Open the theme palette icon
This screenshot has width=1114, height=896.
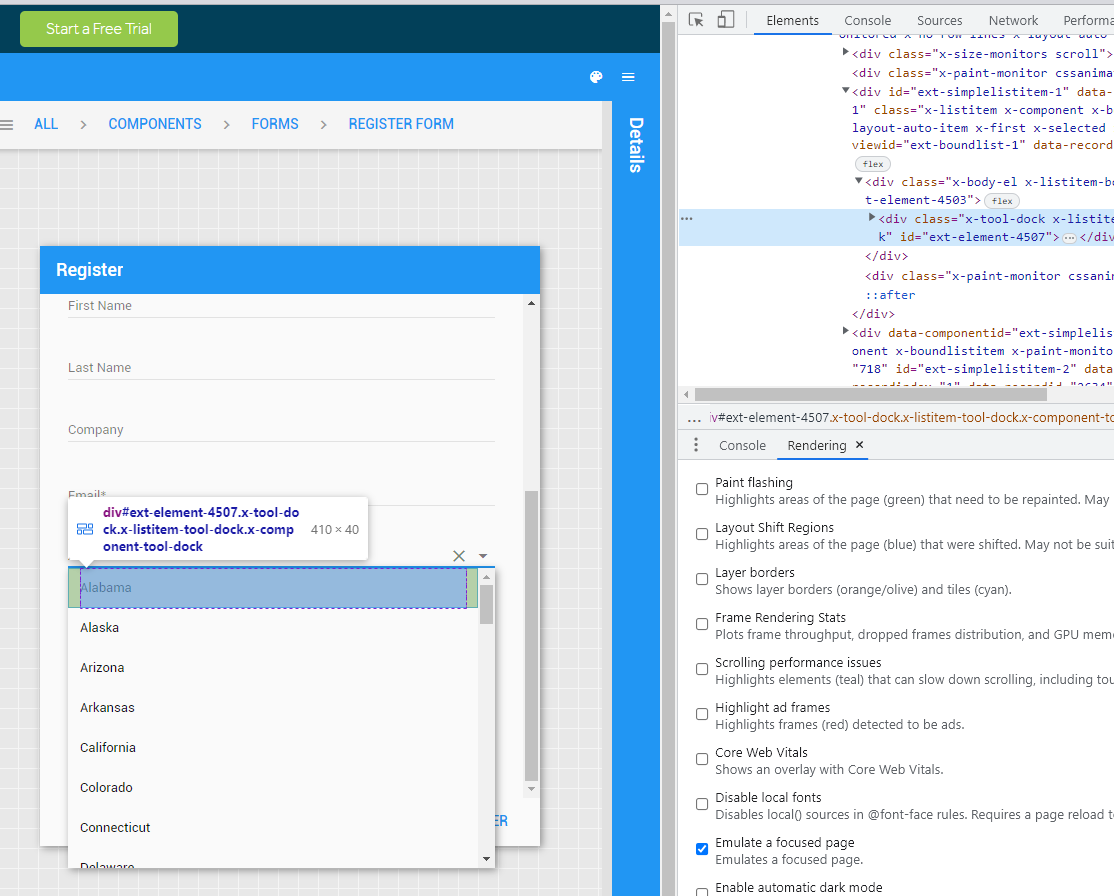pos(596,78)
